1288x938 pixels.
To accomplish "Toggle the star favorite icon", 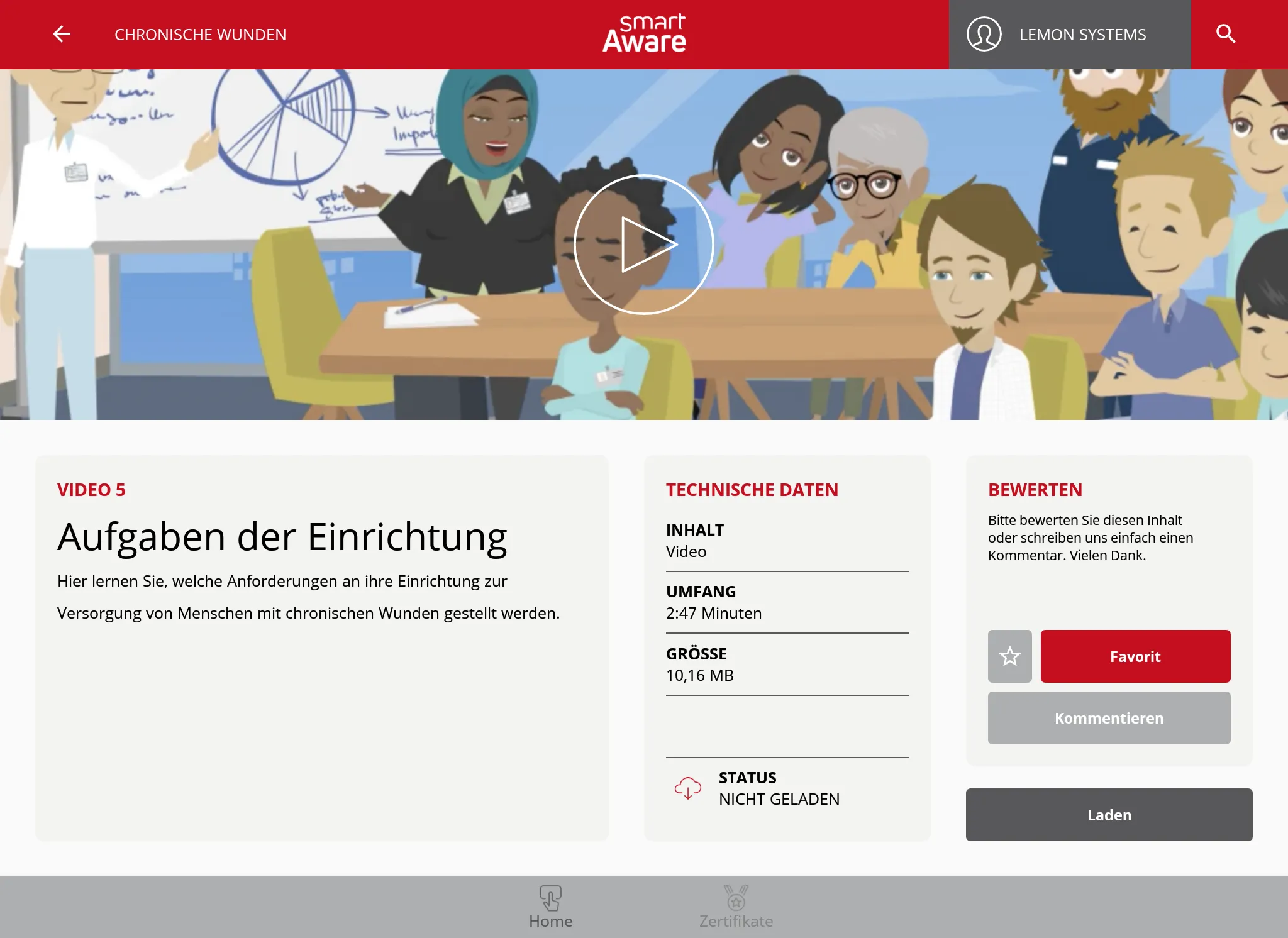I will (x=1010, y=656).
